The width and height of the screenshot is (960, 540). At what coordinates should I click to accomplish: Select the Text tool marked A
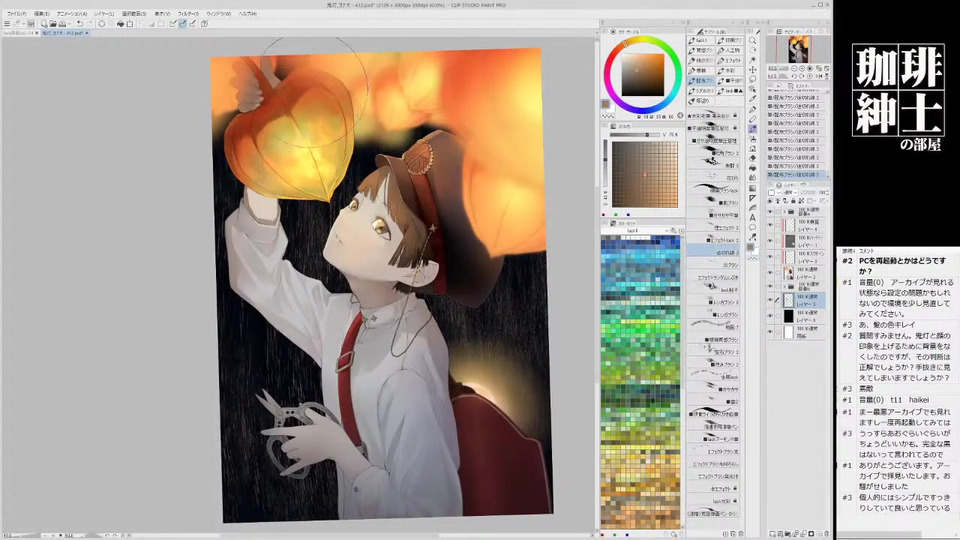point(752,218)
